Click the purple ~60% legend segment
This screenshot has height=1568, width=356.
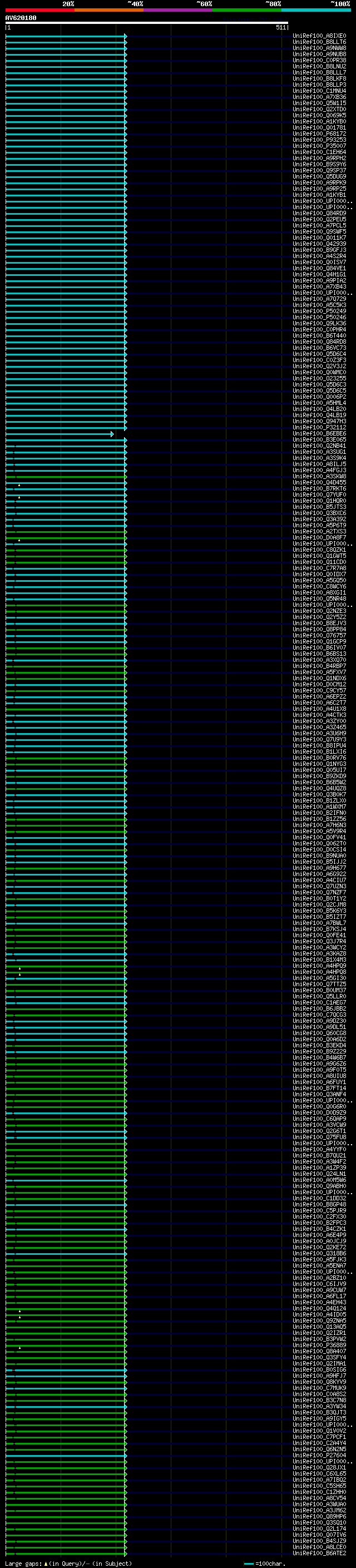(179, 10)
